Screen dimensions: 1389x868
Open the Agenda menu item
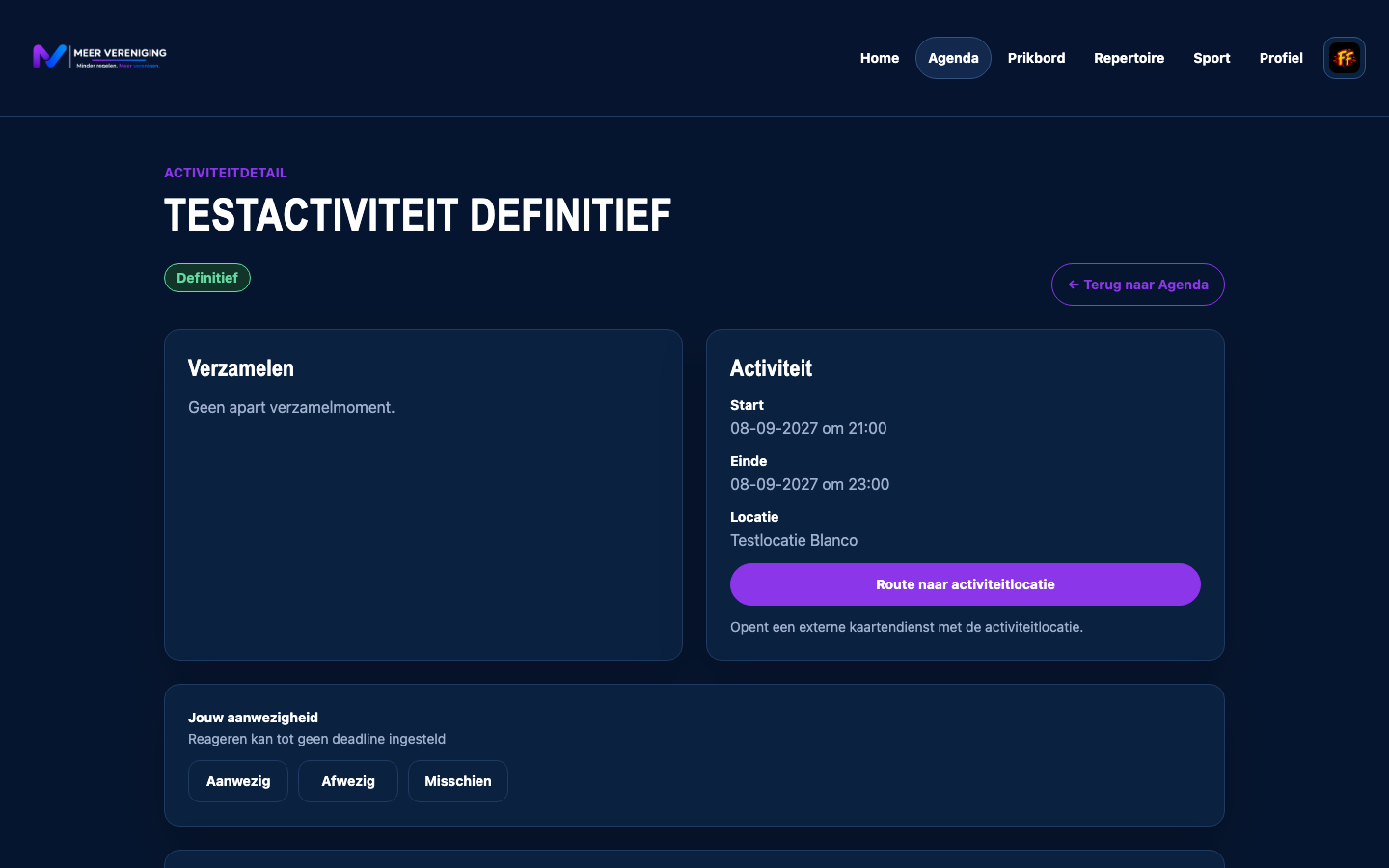click(x=953, y=58)
